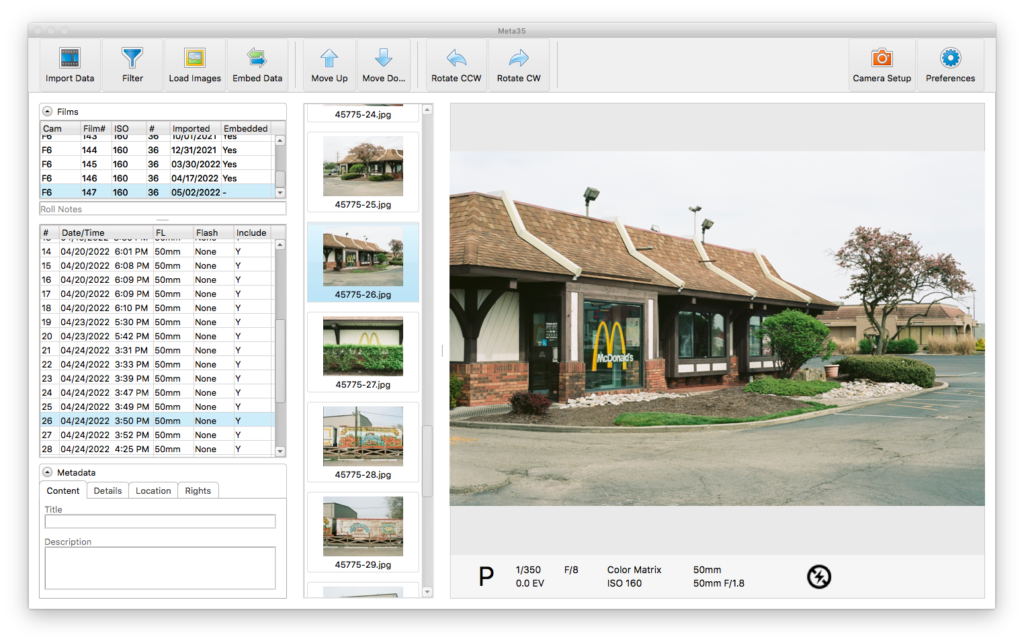Click the Load Images toolbar icon
Viewport: 1024px width, 643px height.
click(x=195, y=58)
